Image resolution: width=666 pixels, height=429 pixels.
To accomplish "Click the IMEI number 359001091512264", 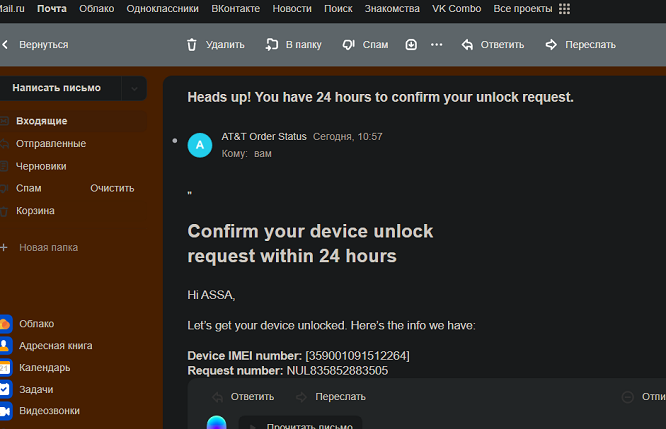I will click(357, 356).
